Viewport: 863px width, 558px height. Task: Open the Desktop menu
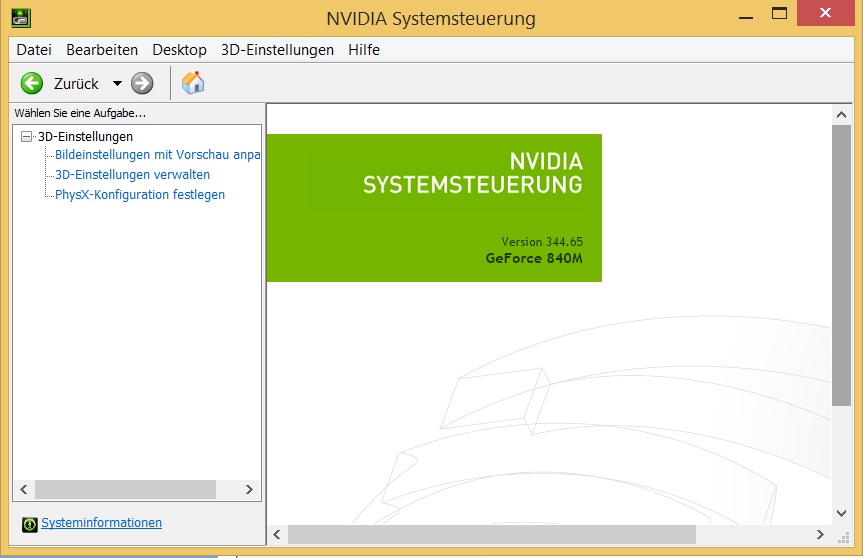pos(179,50)
